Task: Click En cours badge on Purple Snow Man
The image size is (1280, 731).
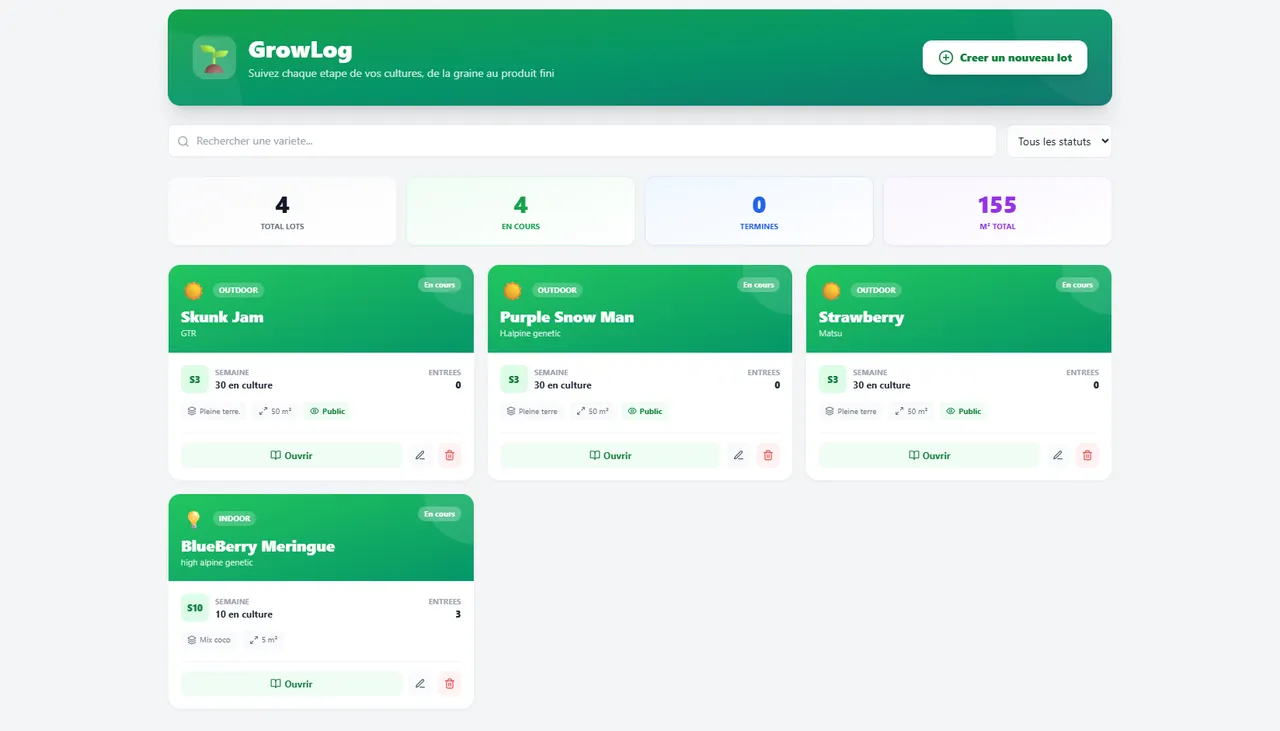Action: [758, 285]
